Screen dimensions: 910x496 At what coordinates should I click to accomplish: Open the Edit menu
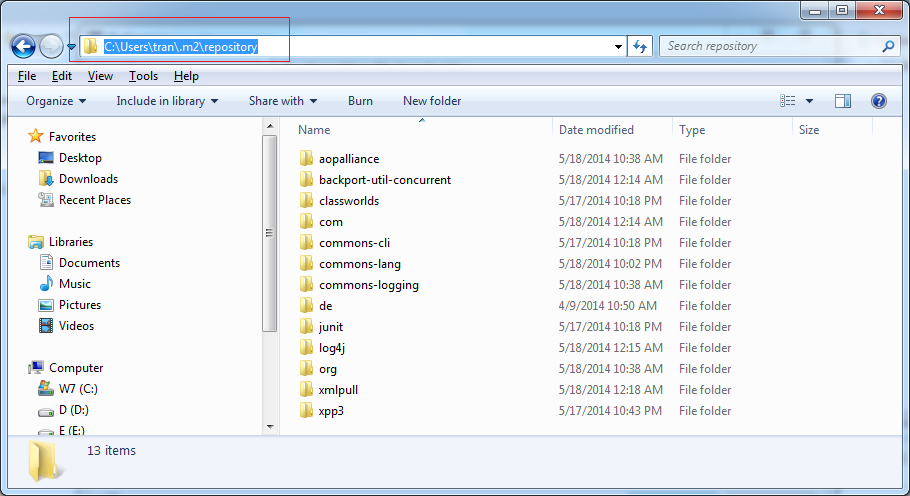(62, 76)
